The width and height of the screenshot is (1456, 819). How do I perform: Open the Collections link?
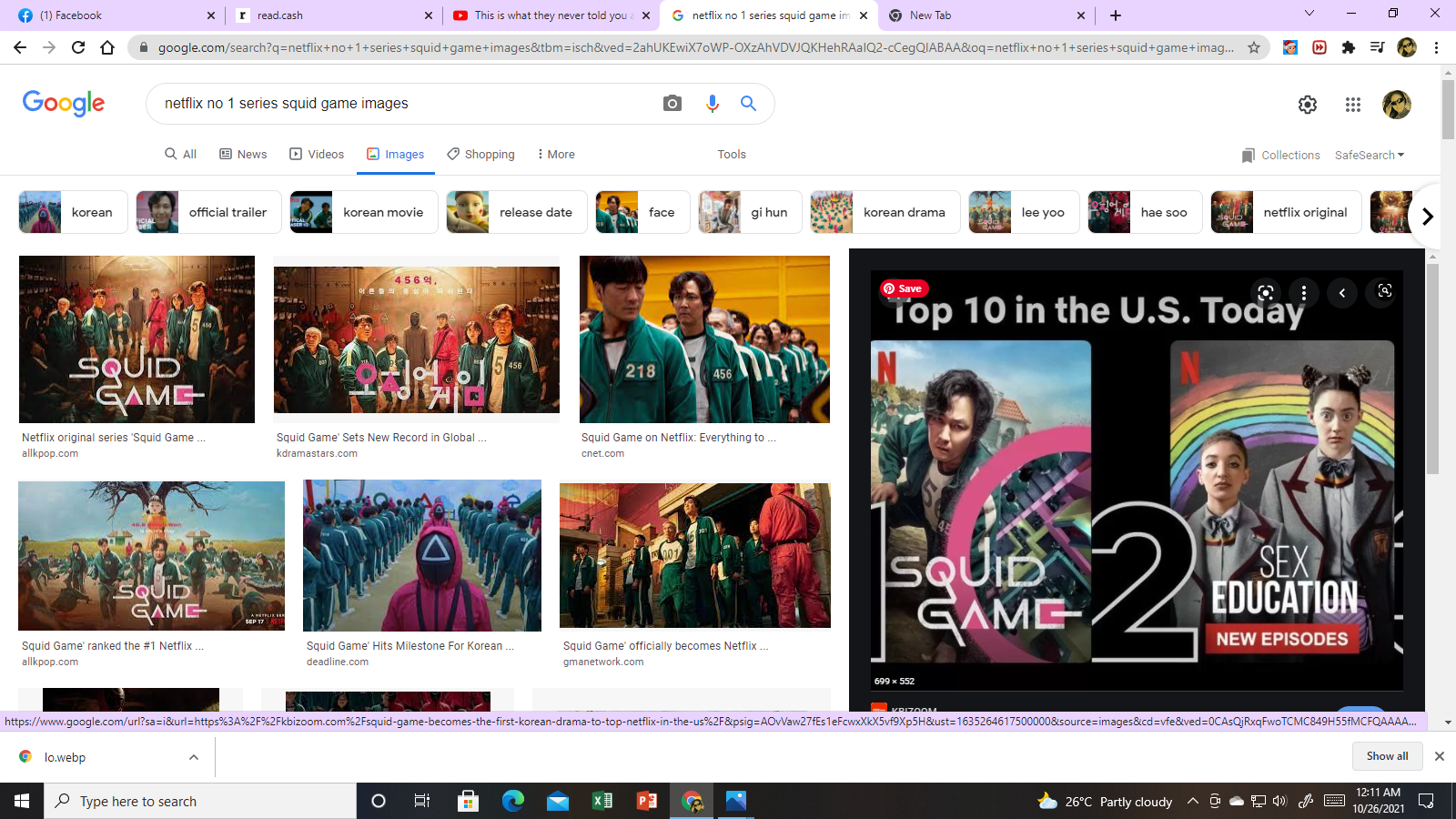(x=1280, y=156)
